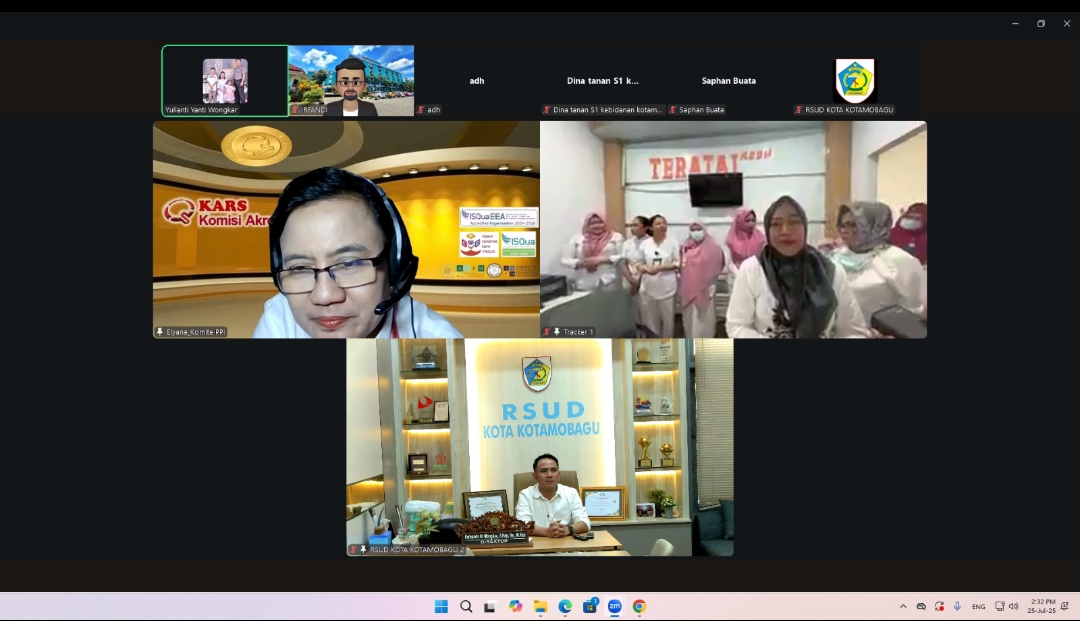Click the microphone-in-use tray icon
Viewport: 1080px width, 621px height.
click(x=957, y=607)
